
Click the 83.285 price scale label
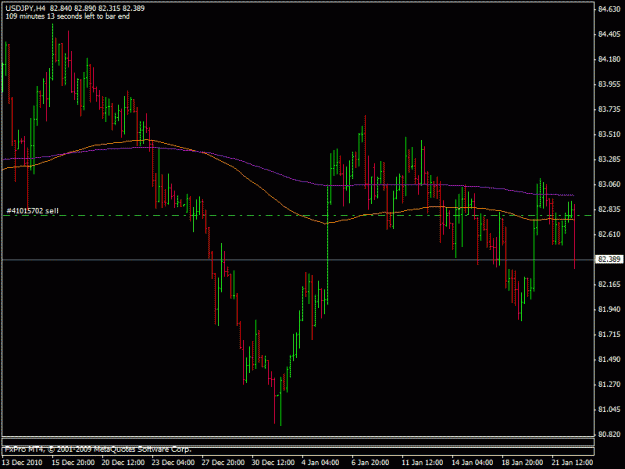609,159
